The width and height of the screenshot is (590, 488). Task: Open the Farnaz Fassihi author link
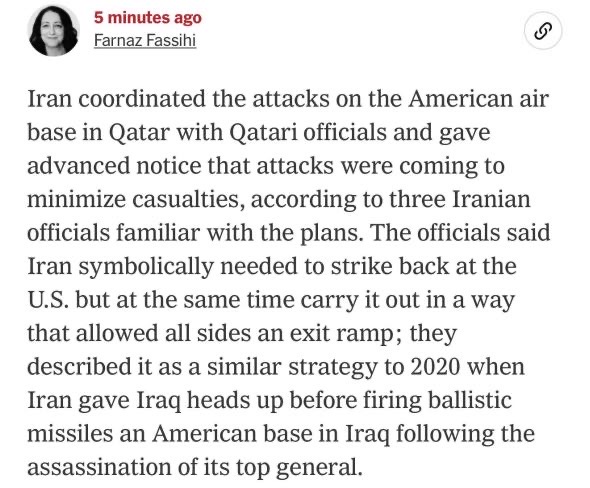tap(145, 41)
